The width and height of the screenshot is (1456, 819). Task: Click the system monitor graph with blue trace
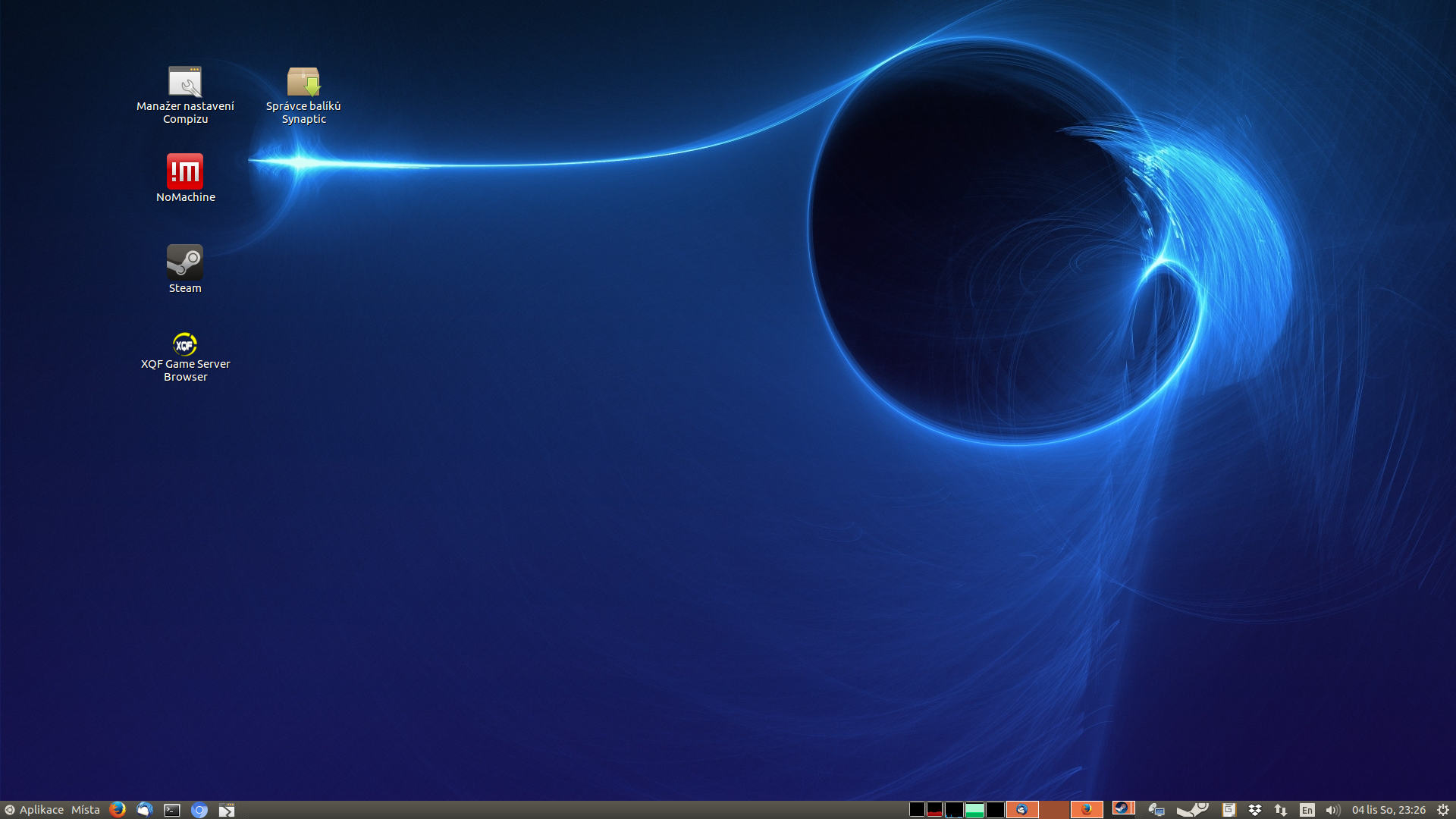(955, 810)
